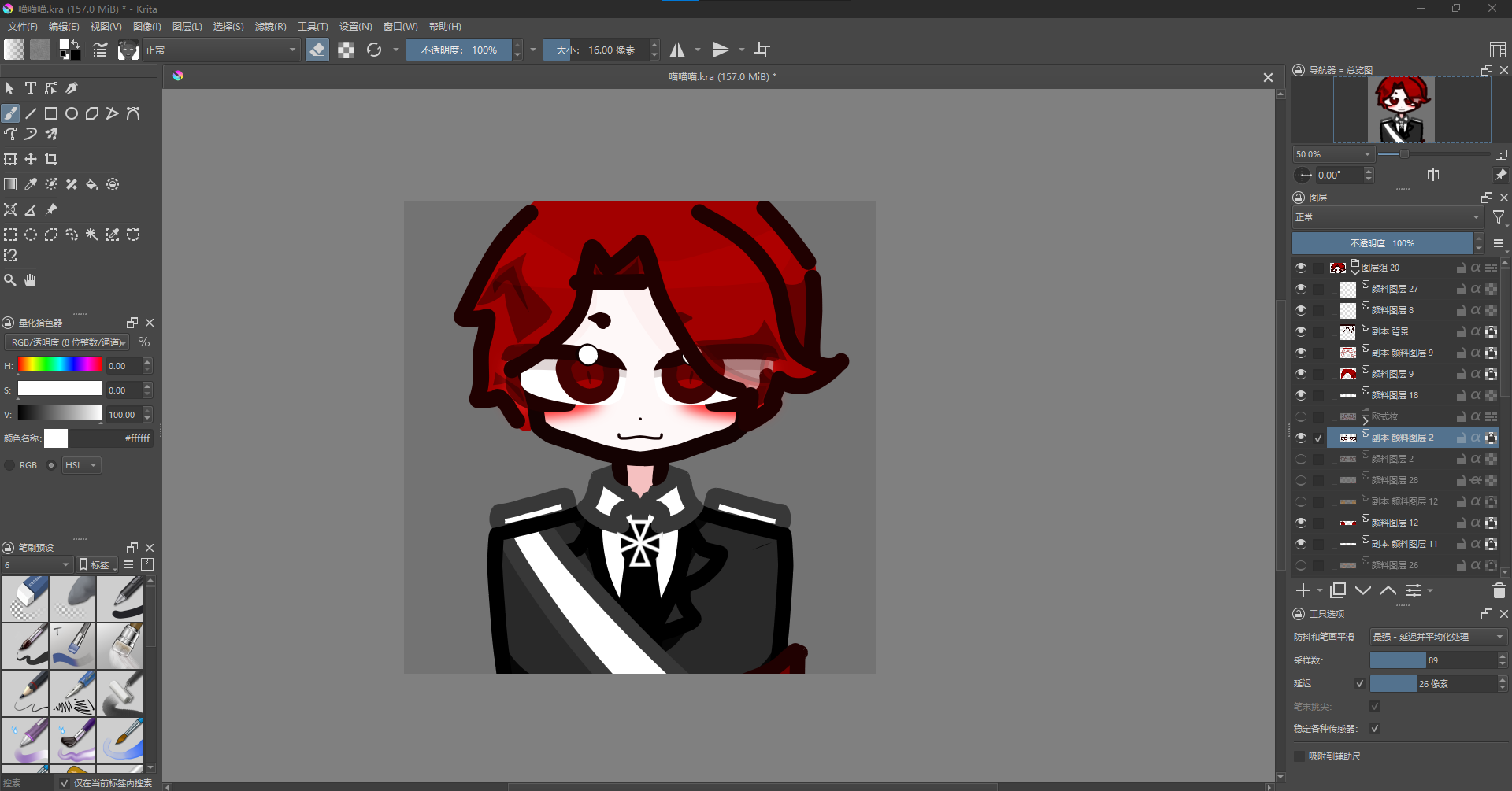The width and height of the screenshot is (1512, 791).
Task: Toggle 延迟 delay checkbox
Action: (x=1359, y=683)
